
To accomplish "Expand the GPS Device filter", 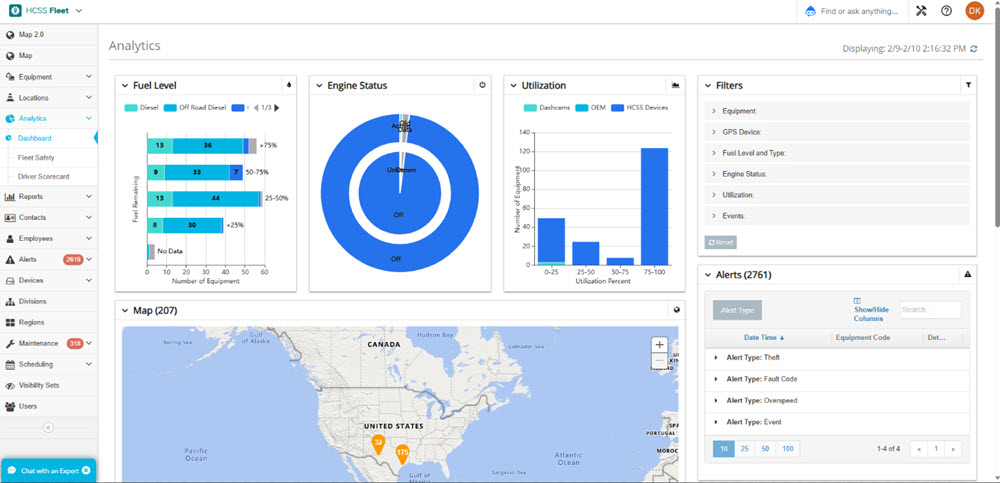I will pos(837,132).
